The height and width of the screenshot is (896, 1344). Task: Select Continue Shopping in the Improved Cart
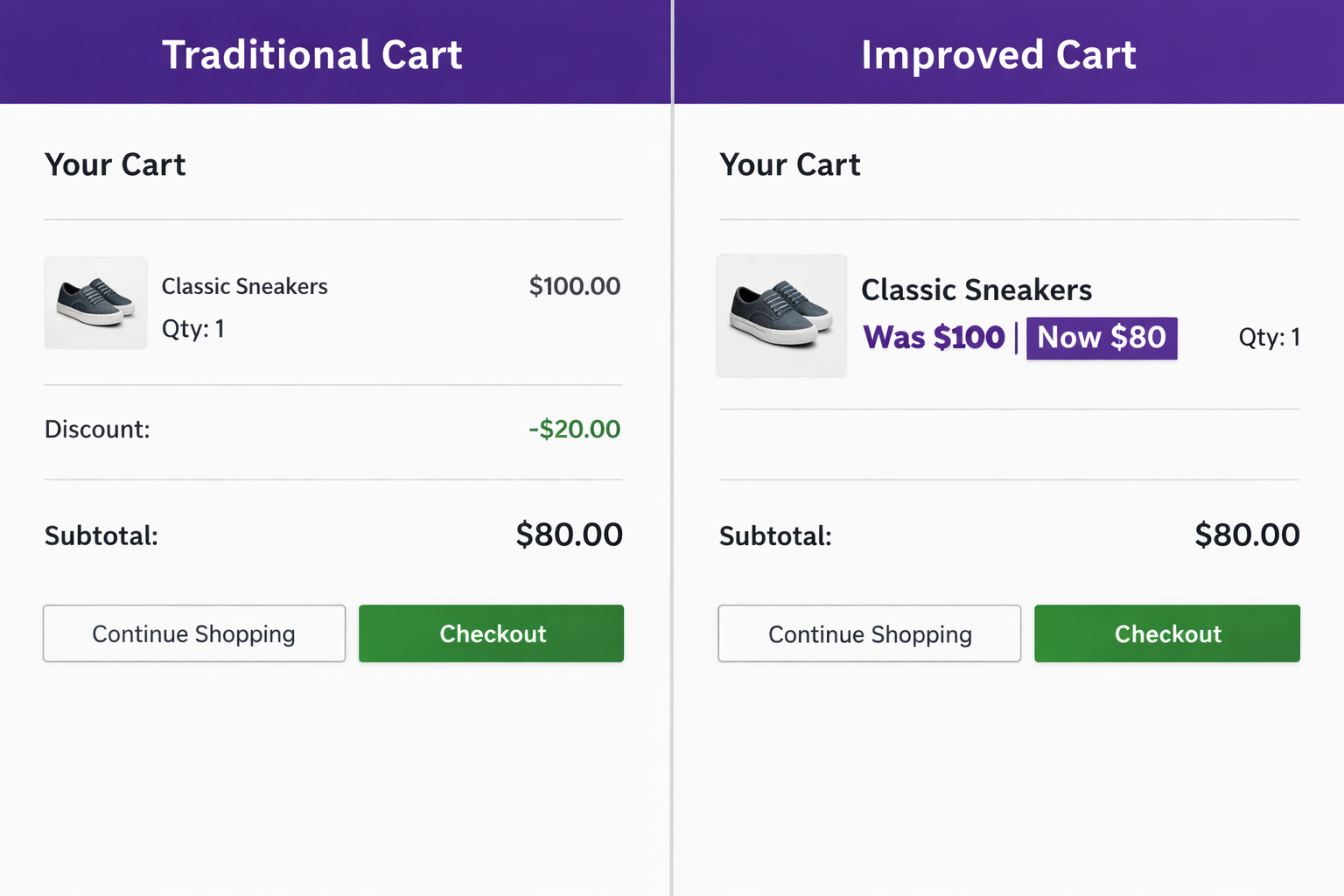pos(869,633)
